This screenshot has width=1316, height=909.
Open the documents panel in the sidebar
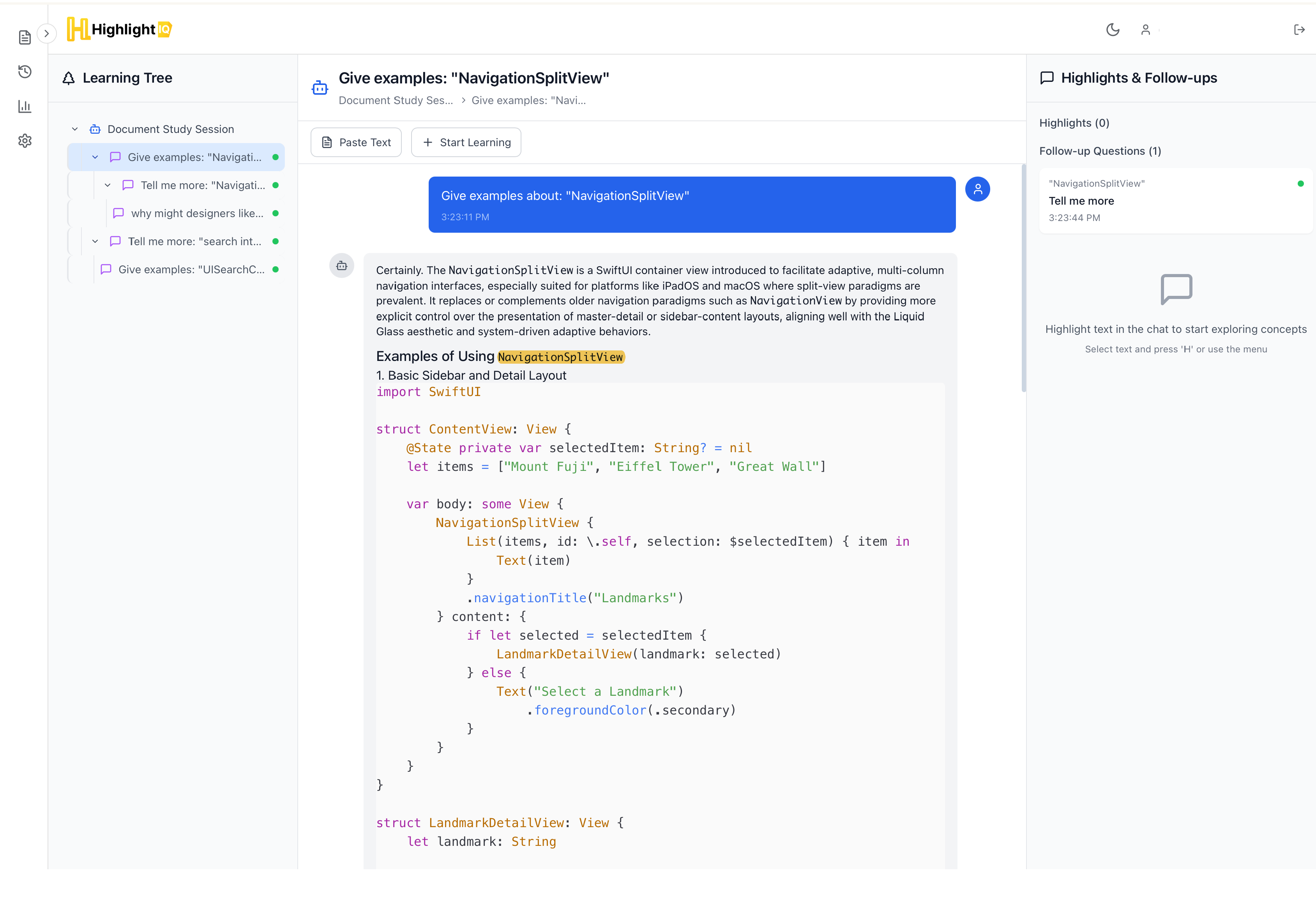(x=25, y=37)
